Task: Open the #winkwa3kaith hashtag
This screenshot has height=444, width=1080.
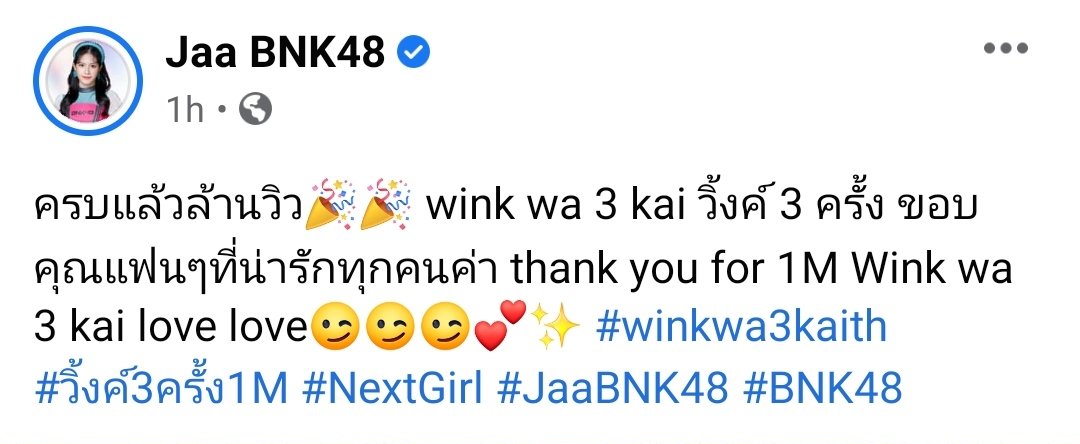Action: (x=741, y=328)
